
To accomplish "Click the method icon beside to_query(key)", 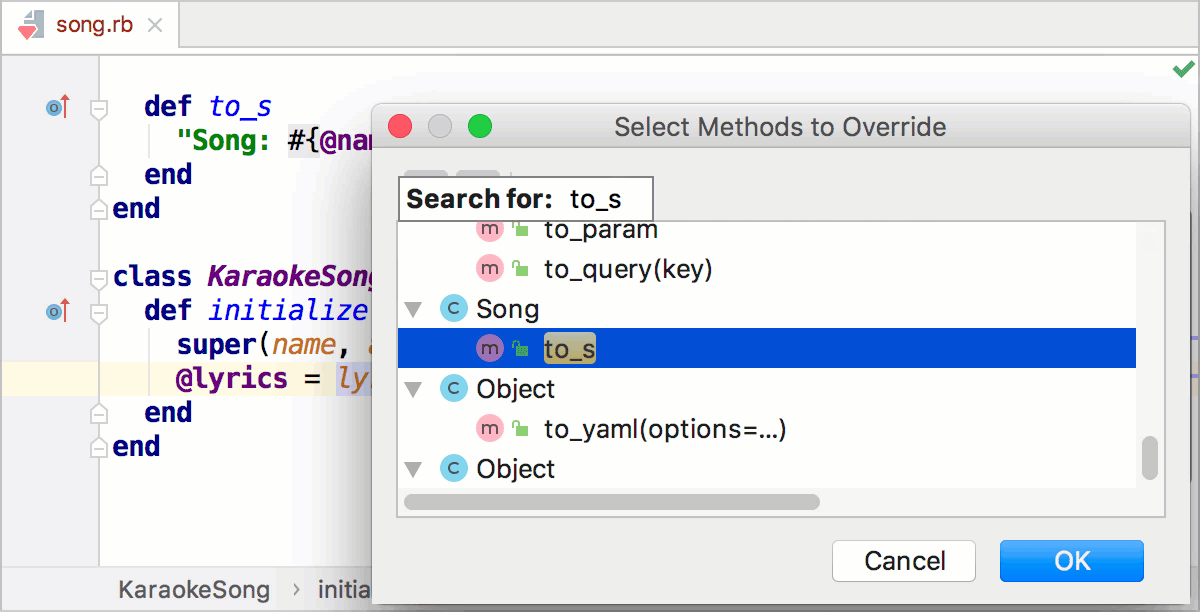I will [490, 268].
